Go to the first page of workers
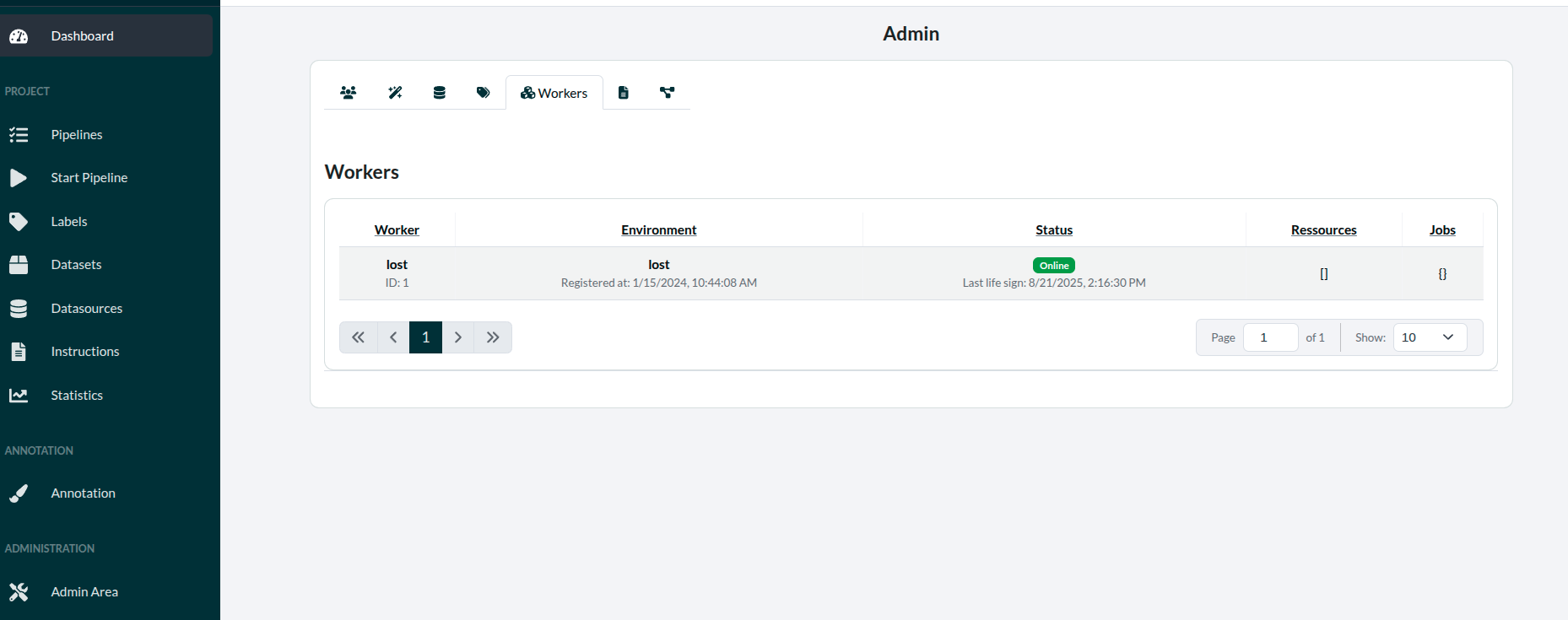This screenshot has height=620, width=1568. 358,337
